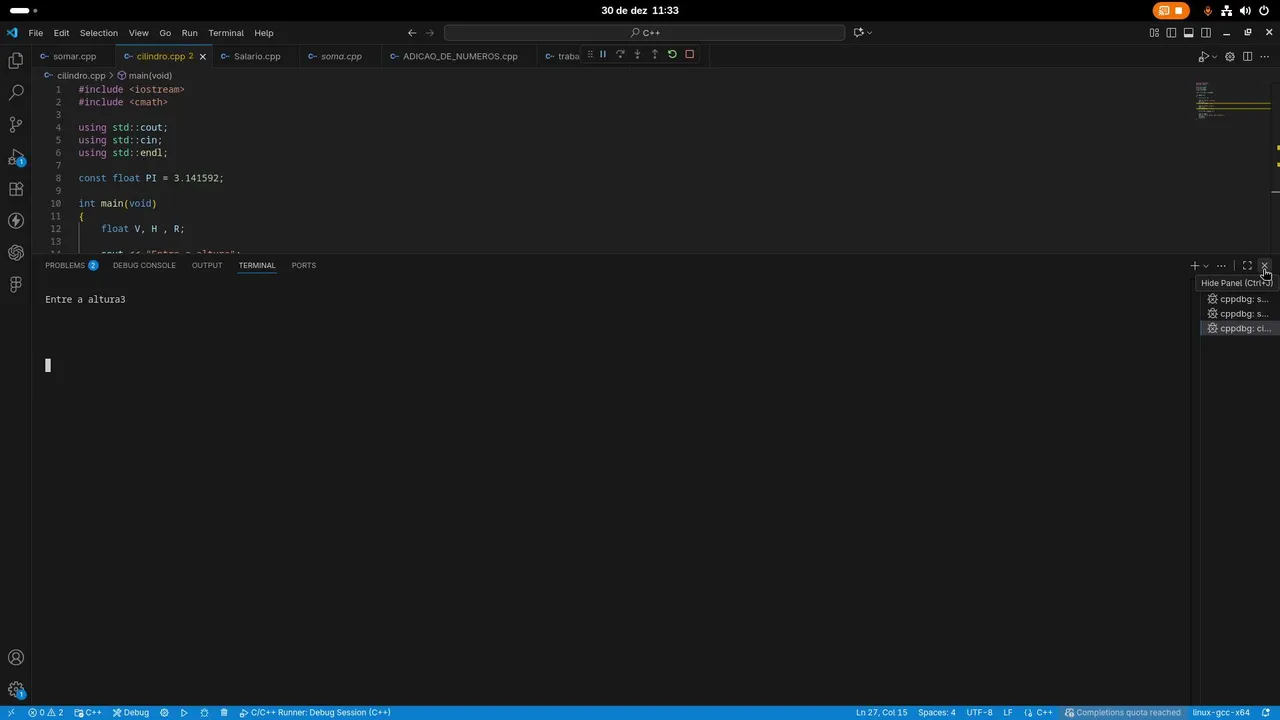
Task: Close the cilindro.cpp tab
Action: tap(202, 56)
